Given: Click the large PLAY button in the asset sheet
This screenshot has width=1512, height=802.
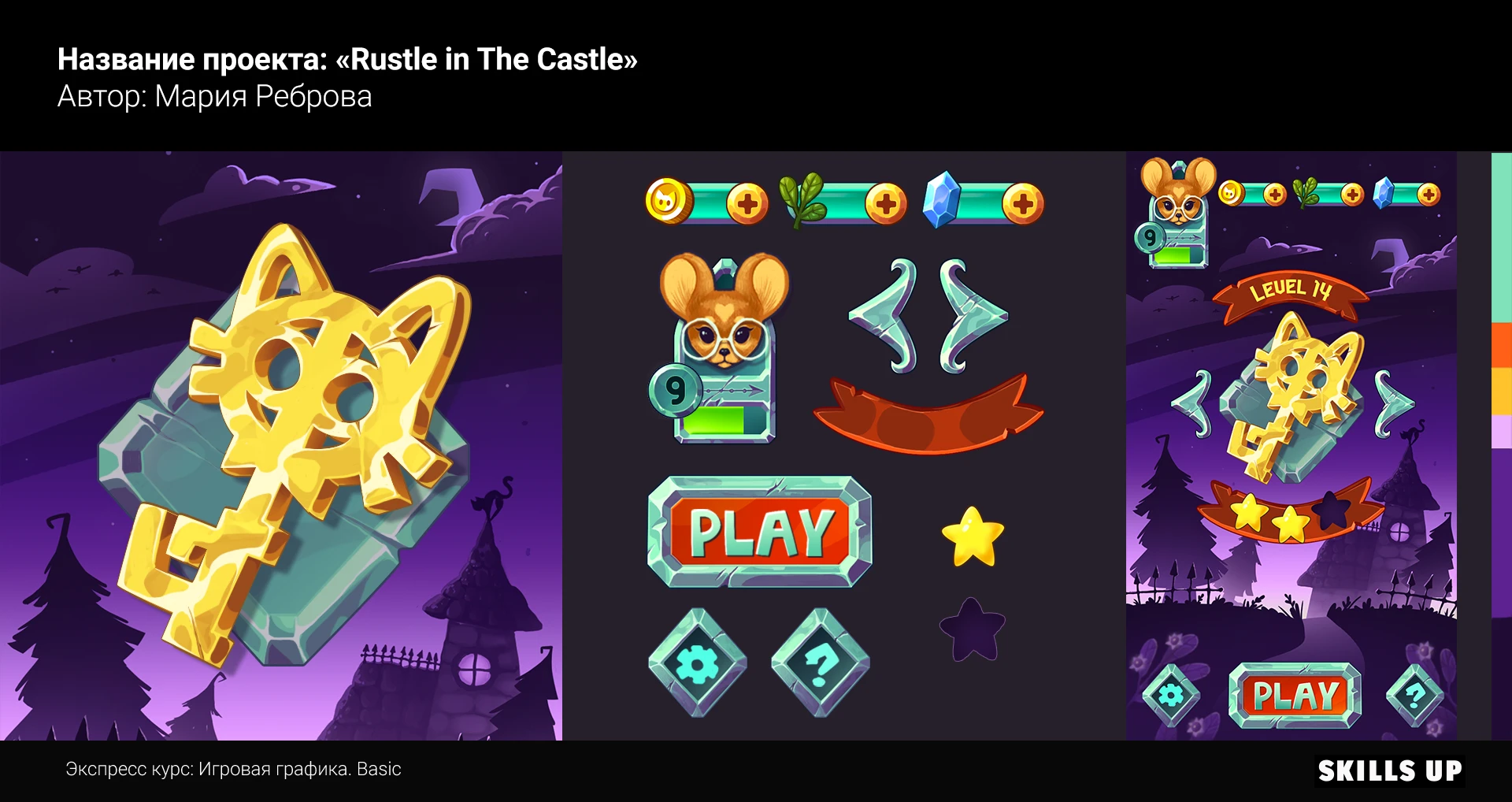Looking at the screenshot, I should [760, 532].
